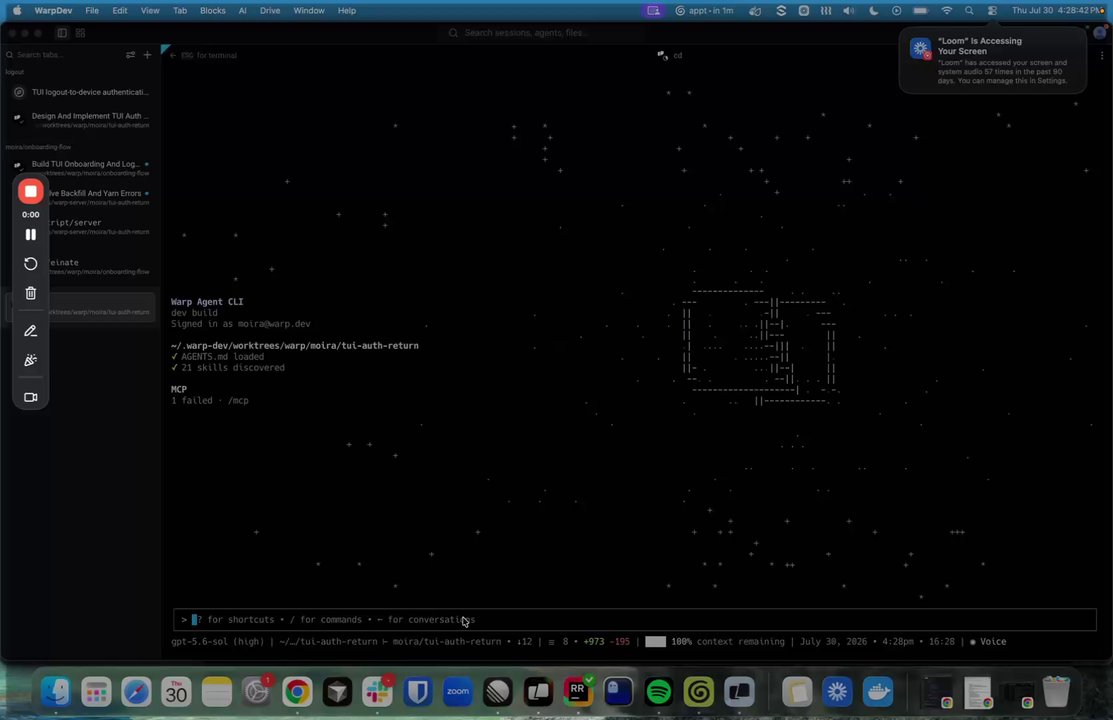Toggle Voice input in status line
The image size is (1113, 720).
click(x=988, y=642)
